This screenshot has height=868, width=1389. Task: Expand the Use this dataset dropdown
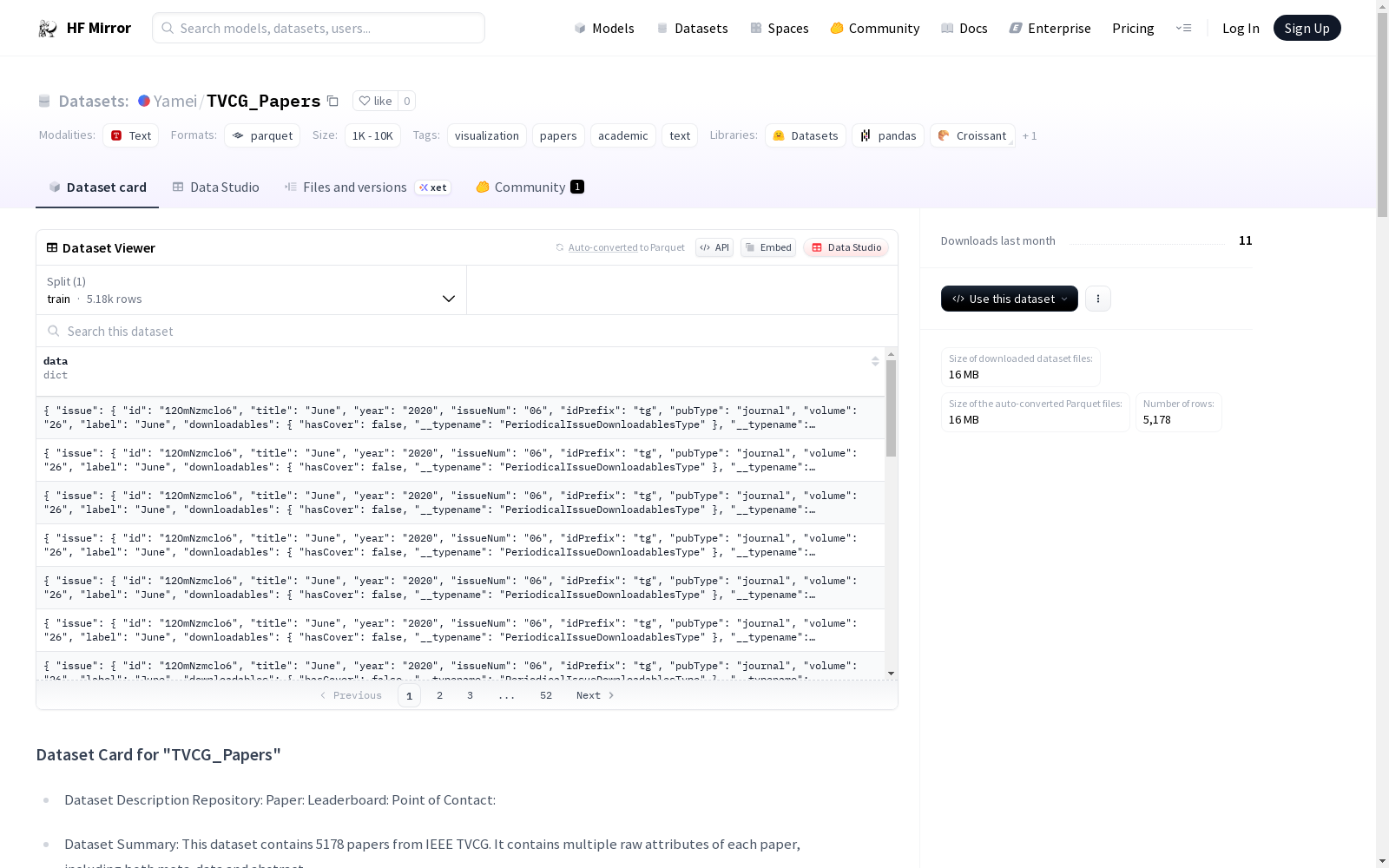click(x=1010, y=299)
